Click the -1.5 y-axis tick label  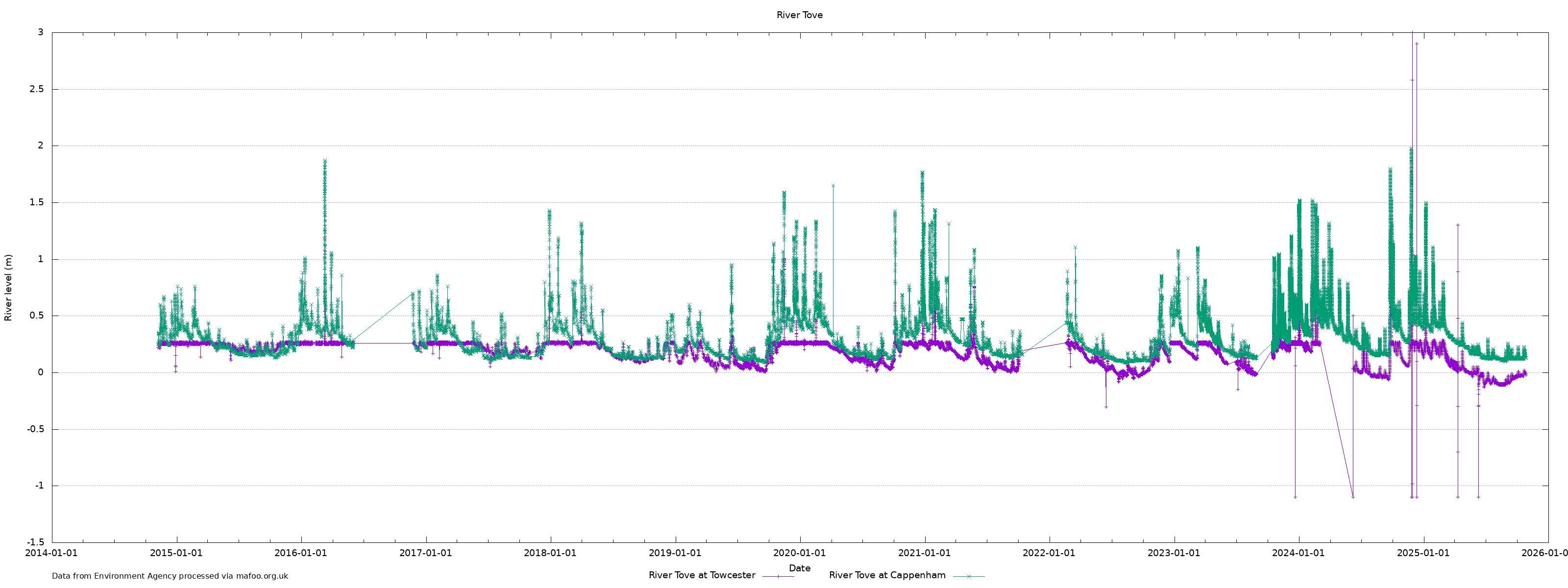pyautogui.click(x=35, y=542)
